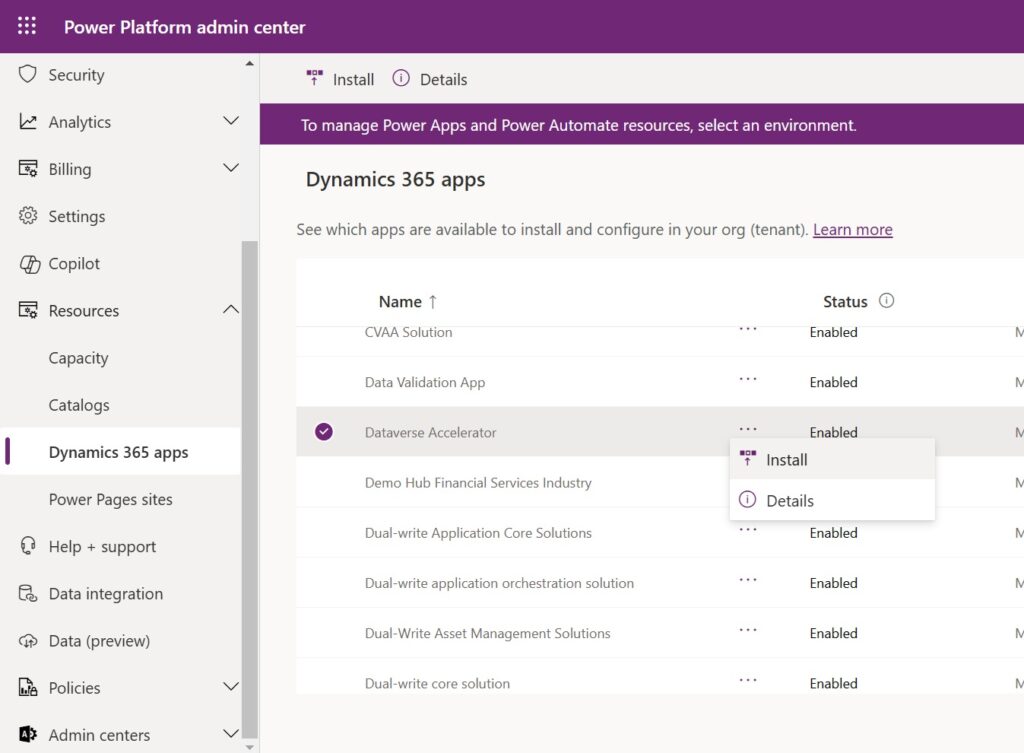Open Data integration in sidebar

(x=106, y=594)
